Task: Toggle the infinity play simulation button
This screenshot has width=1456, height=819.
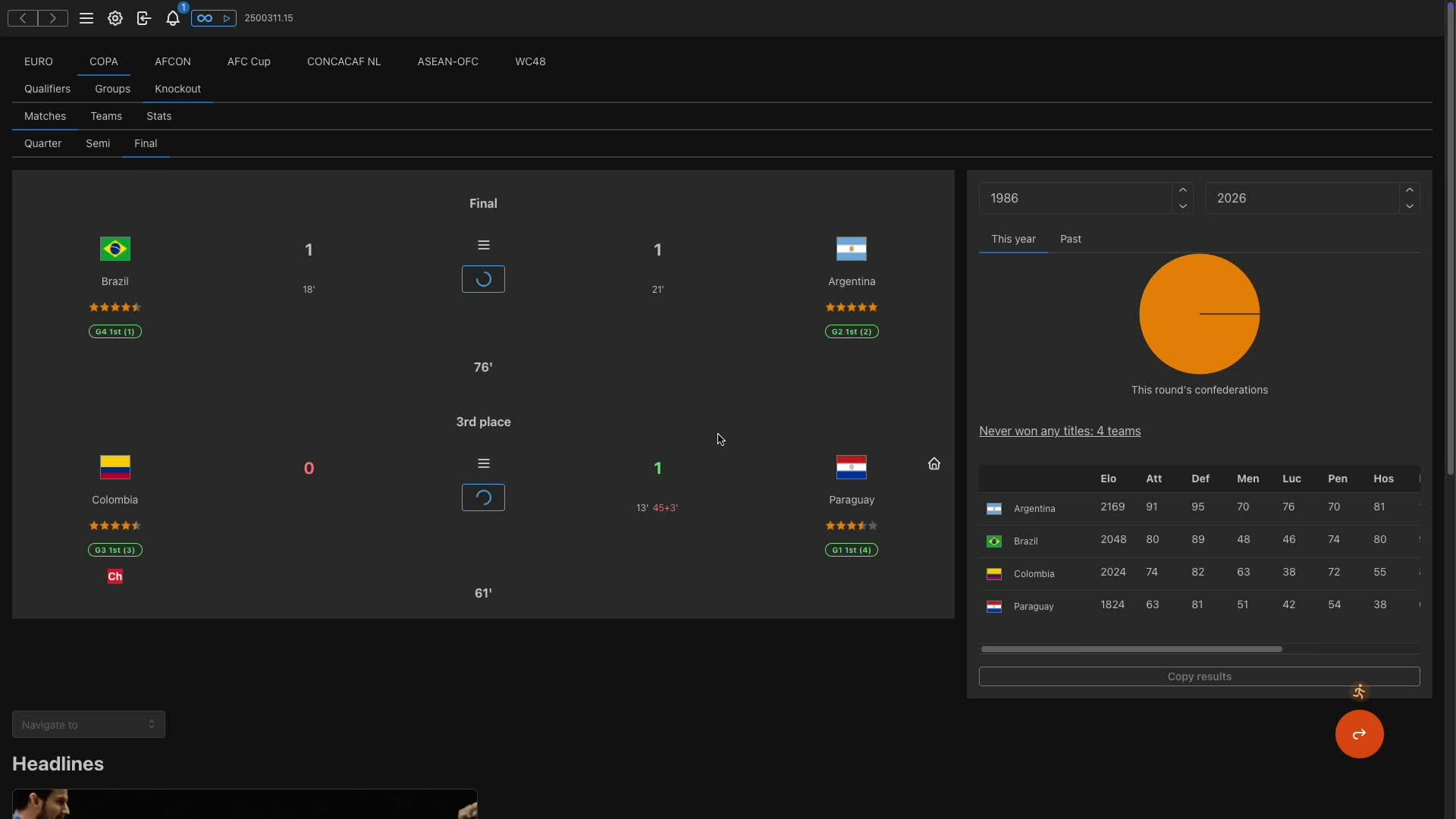Action: tap(213, 18)
